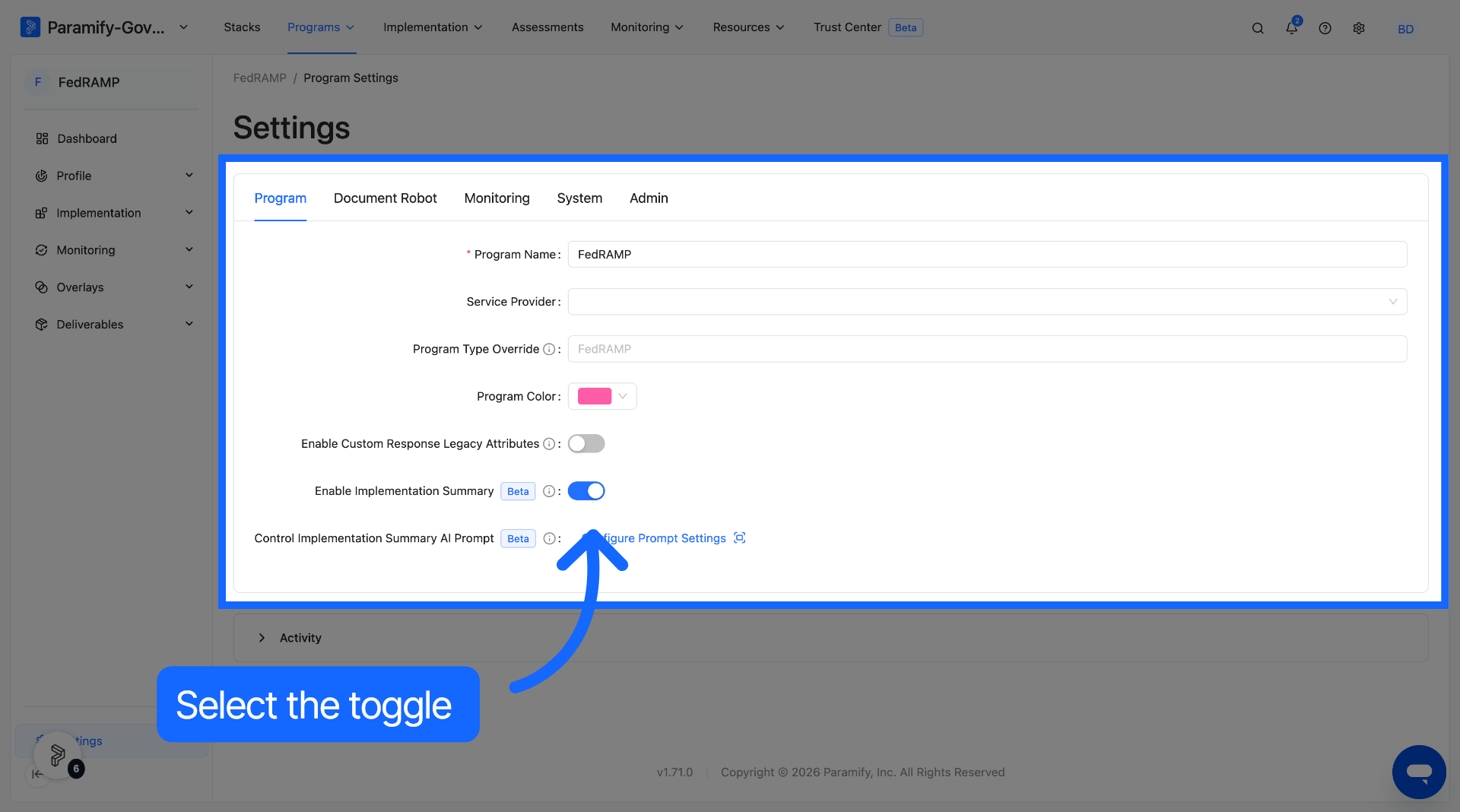Open the Monitoring top menu dropdown
Viewport: 1460px width, 812px height.
647,27
